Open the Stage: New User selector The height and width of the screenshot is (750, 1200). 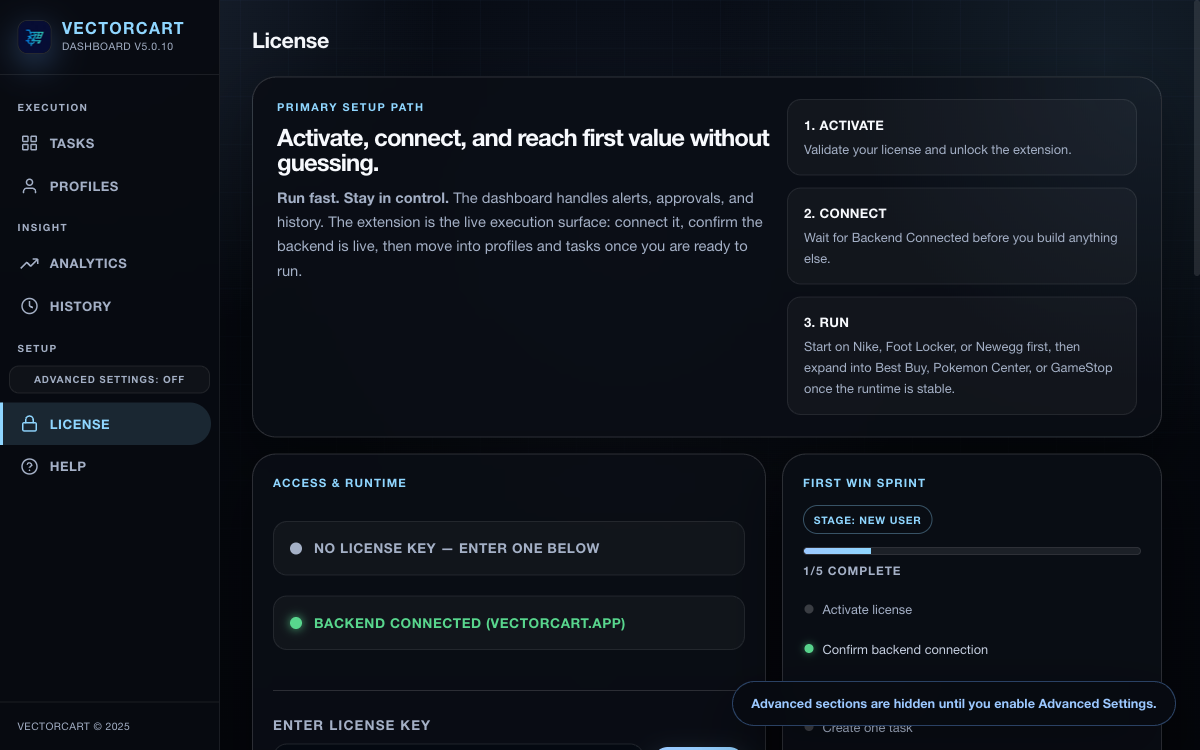point(867,519)
